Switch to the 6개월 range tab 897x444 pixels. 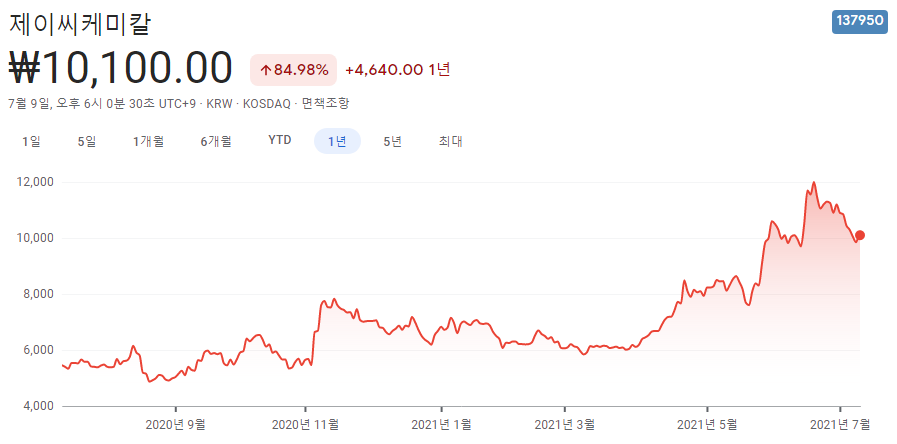point(216,141)
